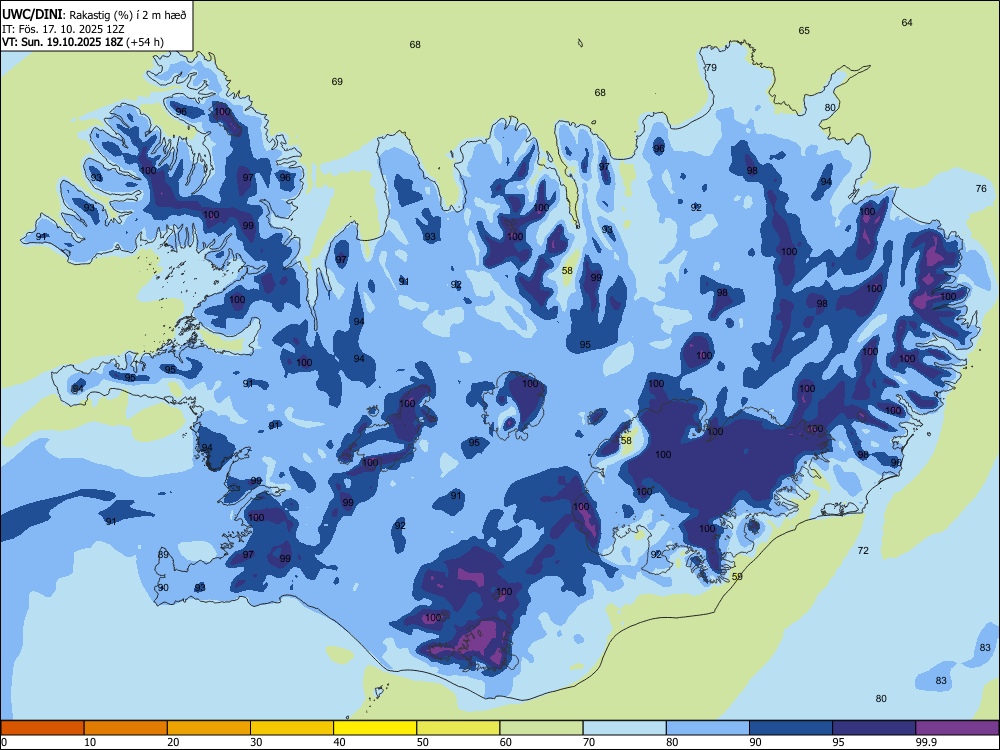Click the amber 20–30 legend swatch
1000x750 pixels.
[209, 728]
